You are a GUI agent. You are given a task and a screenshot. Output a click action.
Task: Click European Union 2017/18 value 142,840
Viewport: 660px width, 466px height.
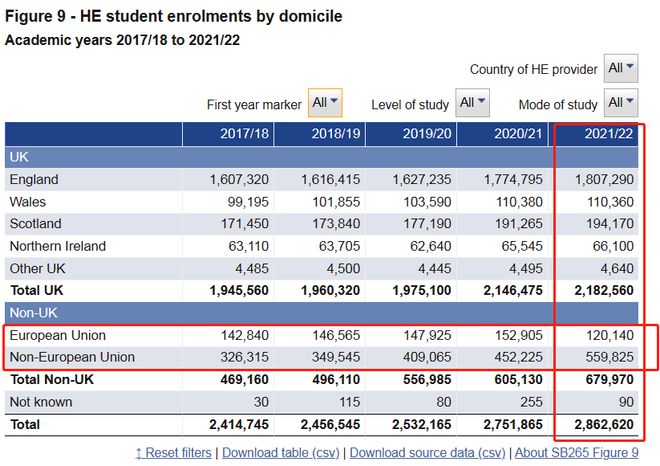click(x=245, y=335)
